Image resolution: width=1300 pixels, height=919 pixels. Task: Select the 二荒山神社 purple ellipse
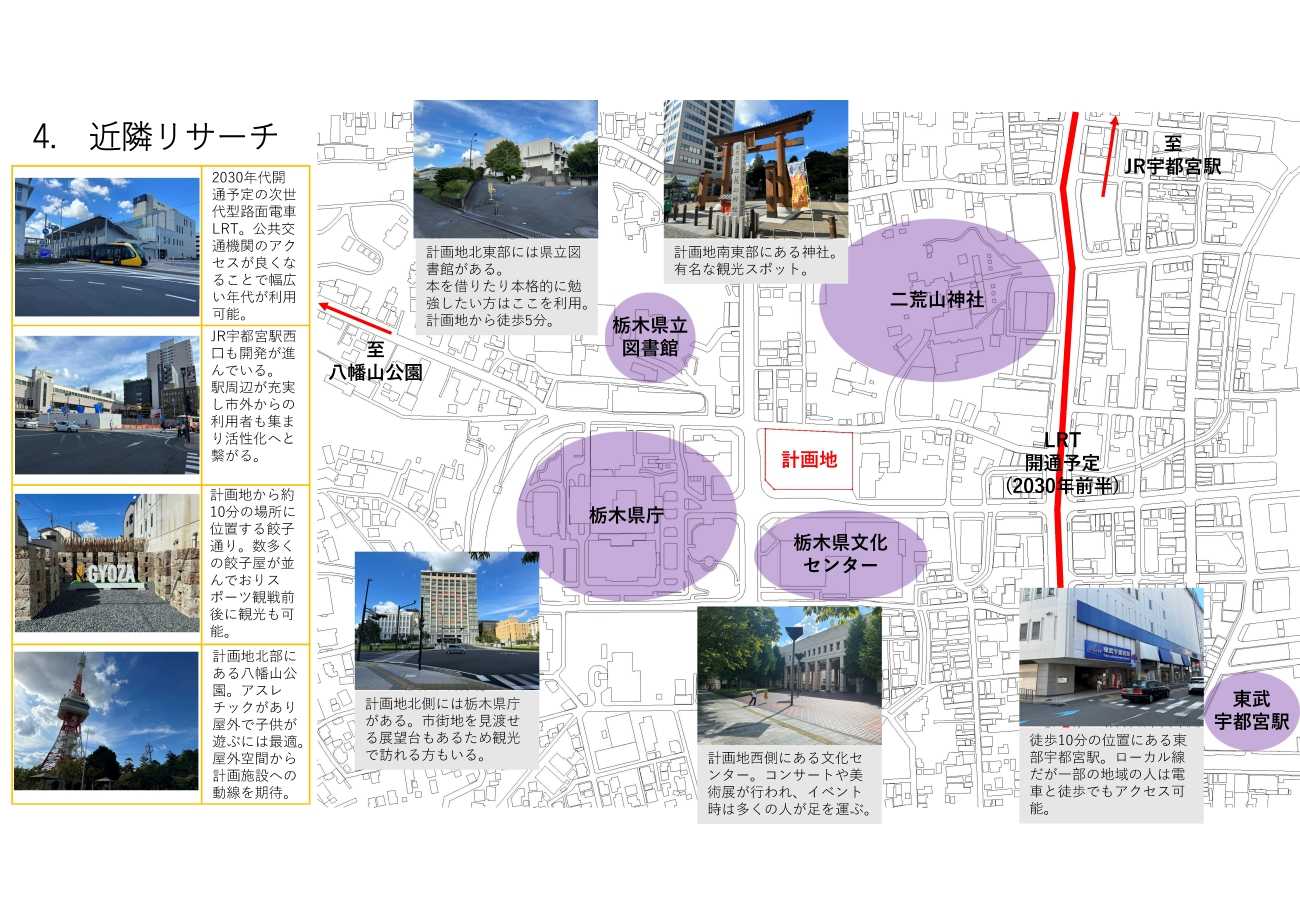(x=937, y=300)
